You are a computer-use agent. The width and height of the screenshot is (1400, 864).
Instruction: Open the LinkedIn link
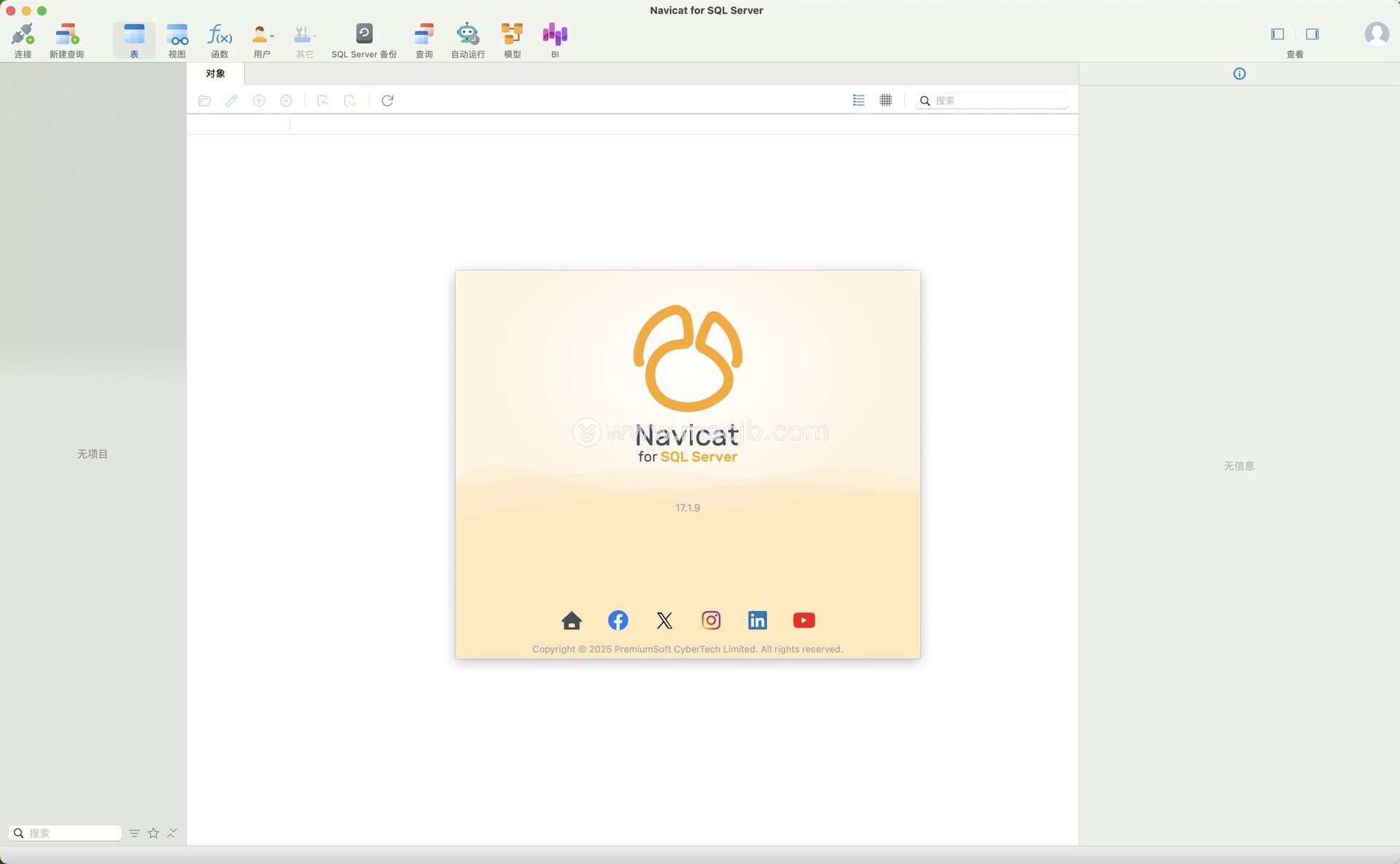[x=758, y=620]
